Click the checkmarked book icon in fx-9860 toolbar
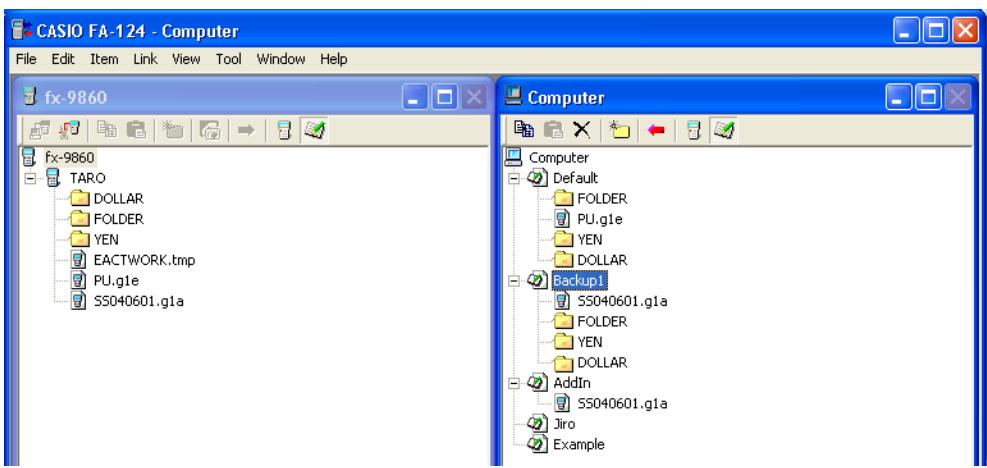The image size is (987, 468). pos(314,130)
